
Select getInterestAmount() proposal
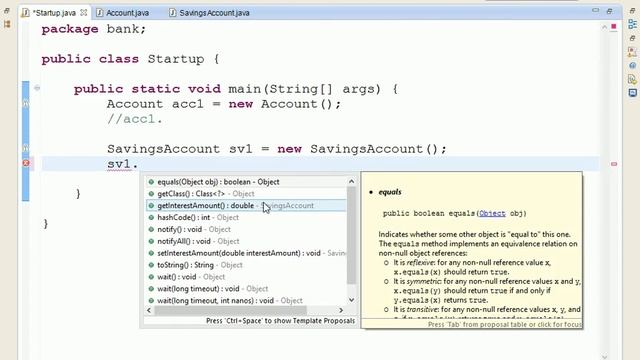(247, 206)
